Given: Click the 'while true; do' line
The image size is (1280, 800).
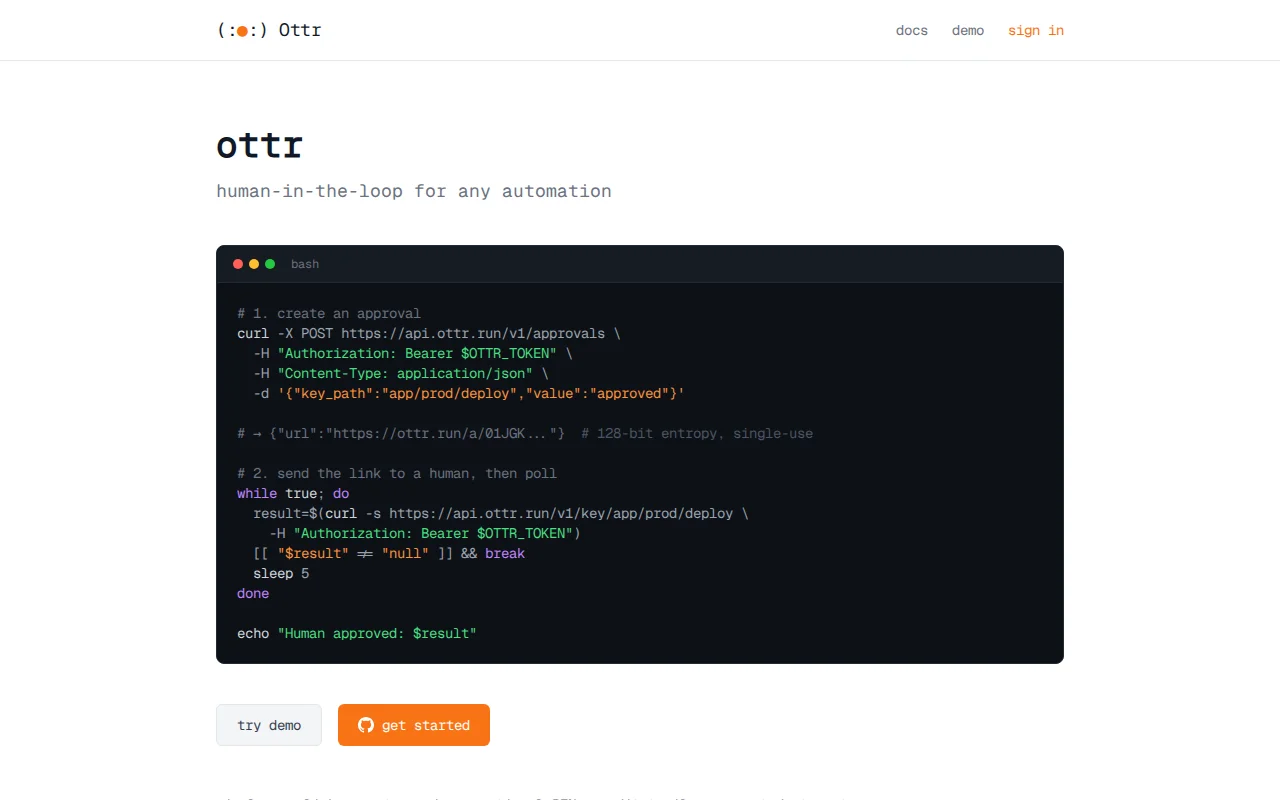Looking at the screenshot, I should 293,493.
